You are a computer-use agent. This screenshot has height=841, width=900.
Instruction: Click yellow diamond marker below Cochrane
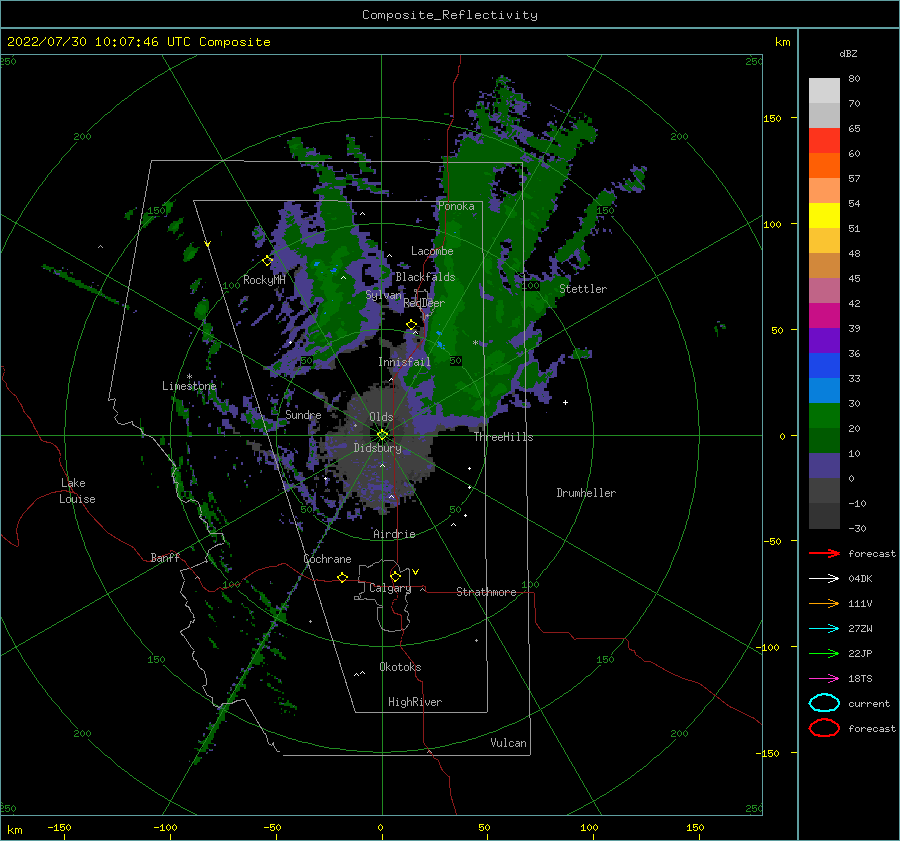pyautogui.click(x=342, y=577)
